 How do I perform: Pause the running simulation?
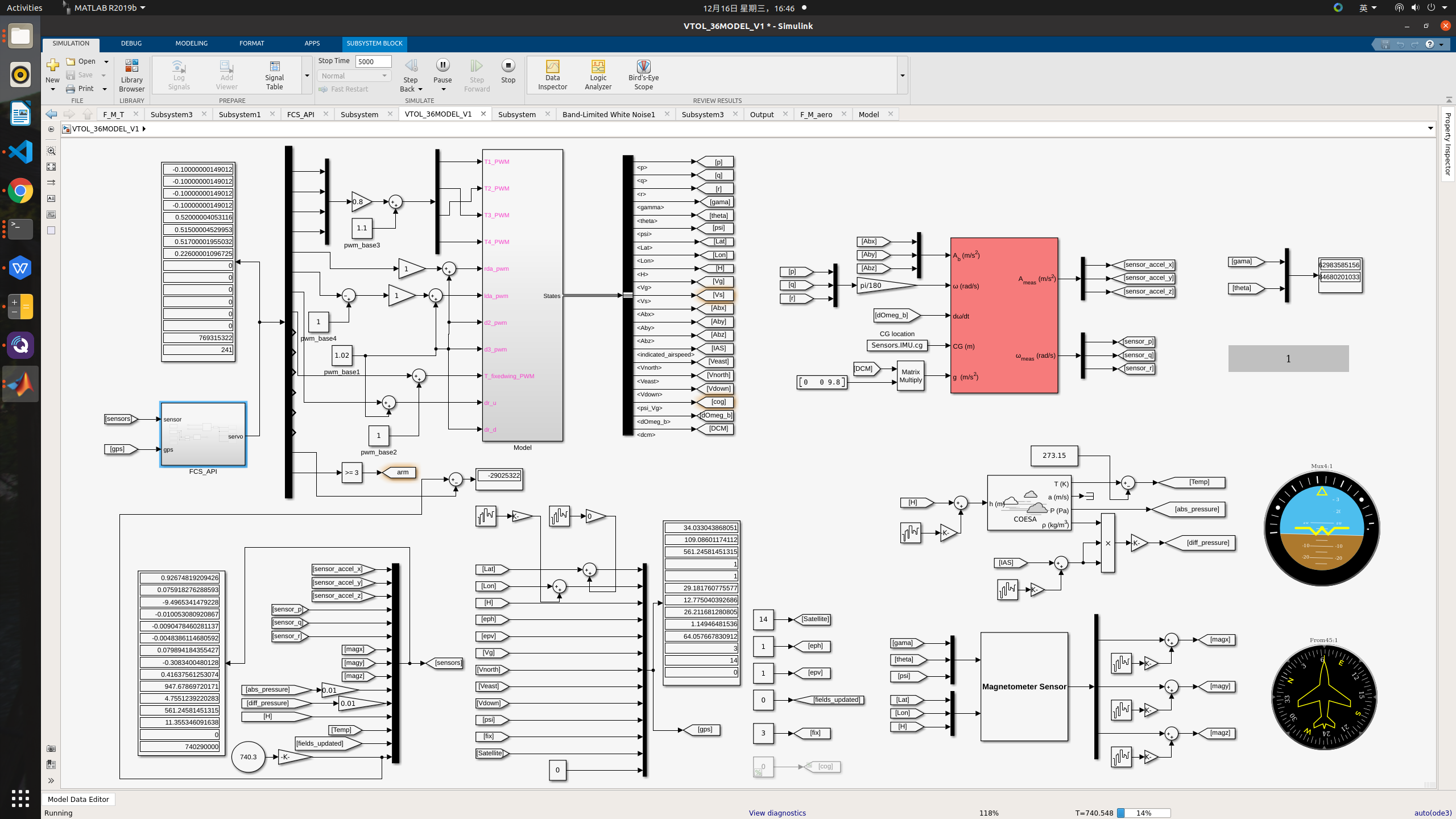click(442, 71)
